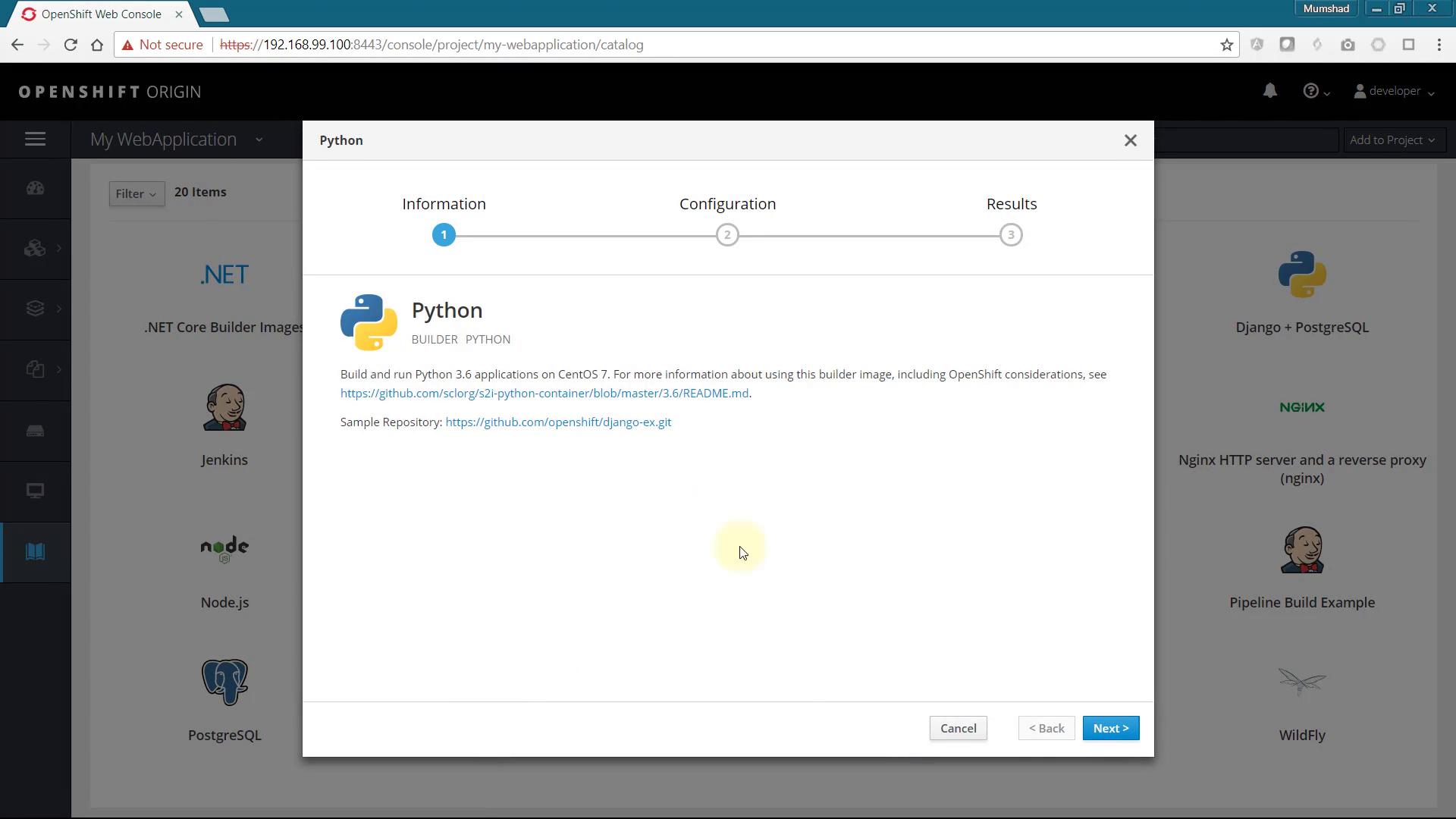Select step 2 Configuration circle
This screenshot has width=1456, height=819.
(727, 235)
